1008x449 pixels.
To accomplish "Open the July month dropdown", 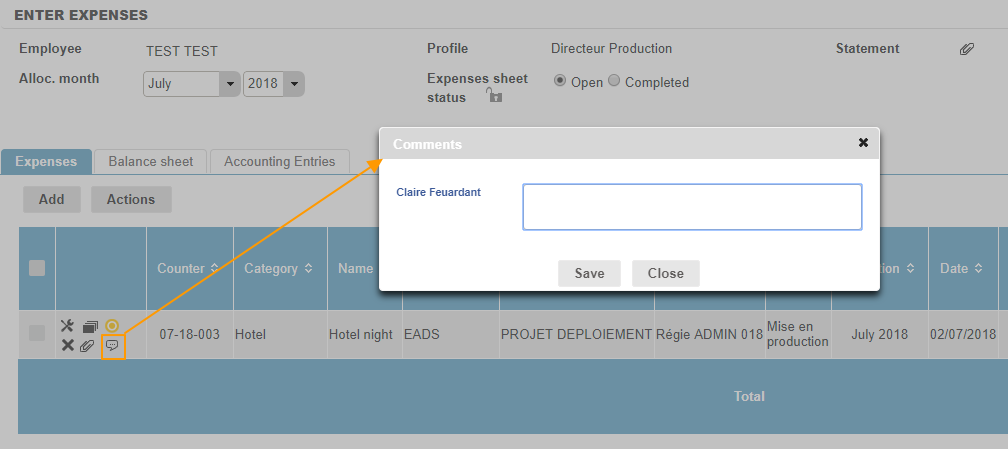I will pos(192,85).
